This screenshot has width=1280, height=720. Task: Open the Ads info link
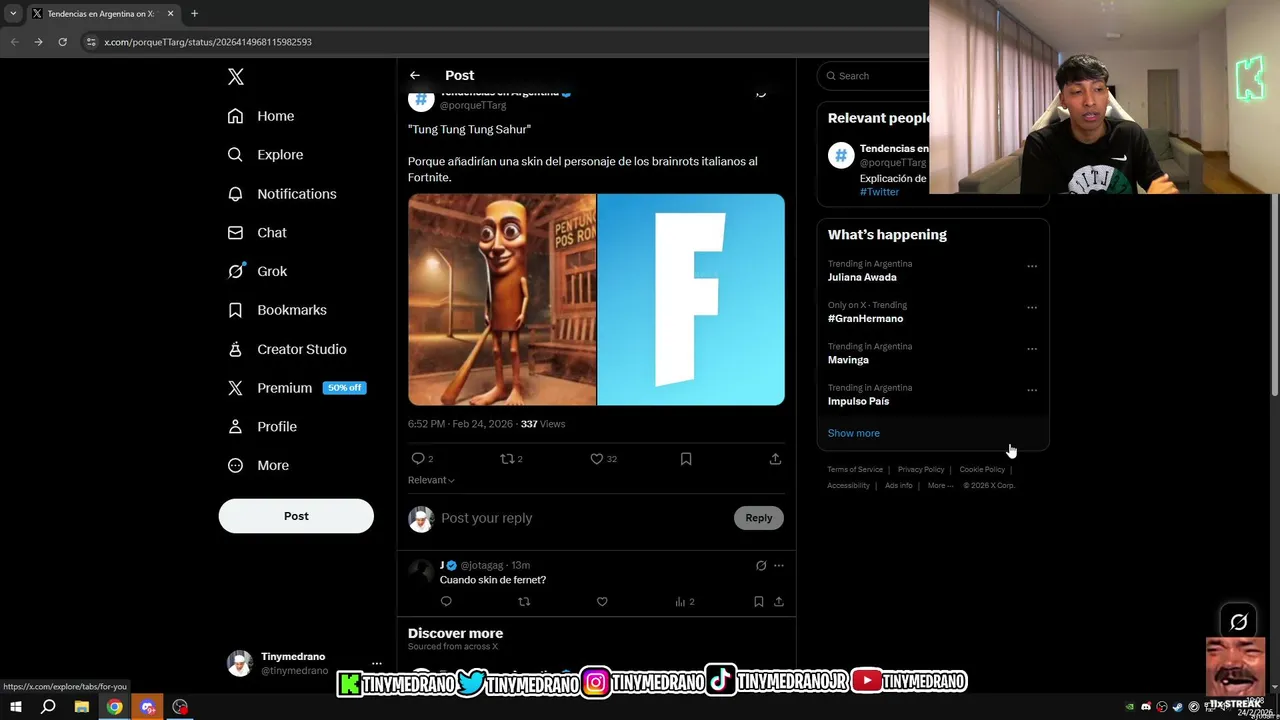click(899, 485)
